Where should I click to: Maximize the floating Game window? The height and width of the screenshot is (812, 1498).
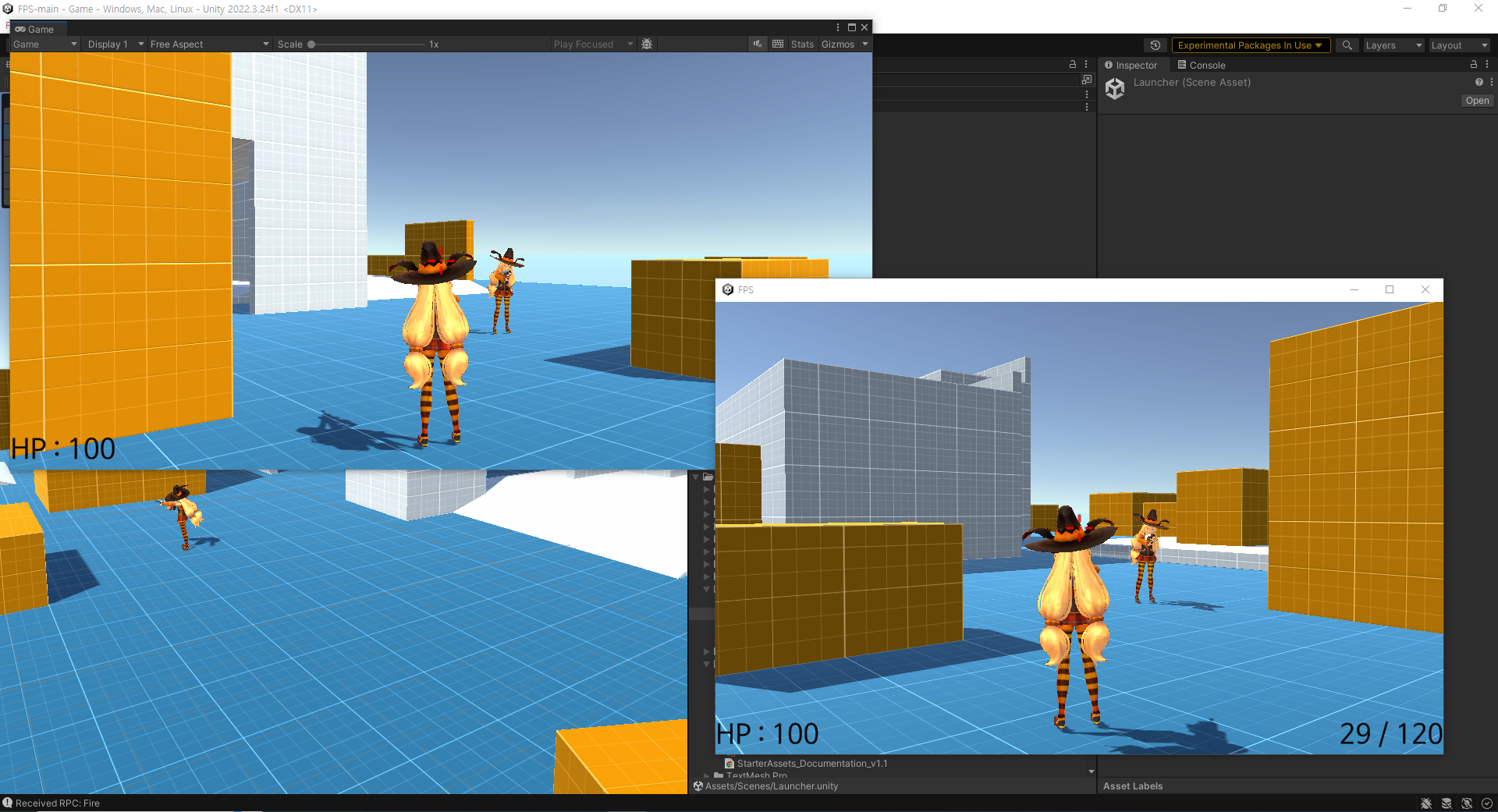(x=852, y=27)
